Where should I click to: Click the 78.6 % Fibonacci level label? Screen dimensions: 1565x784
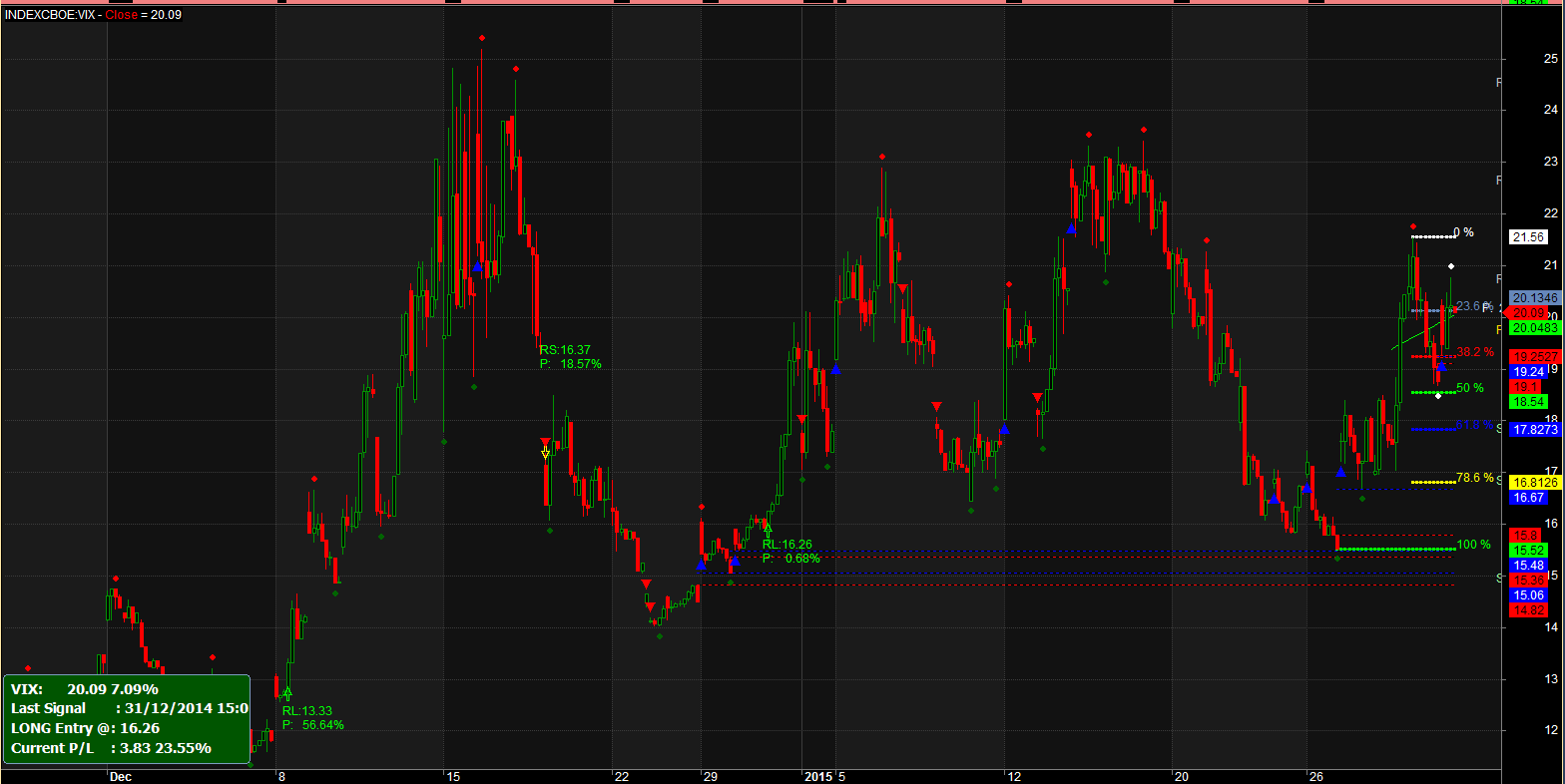(1475, 478)
